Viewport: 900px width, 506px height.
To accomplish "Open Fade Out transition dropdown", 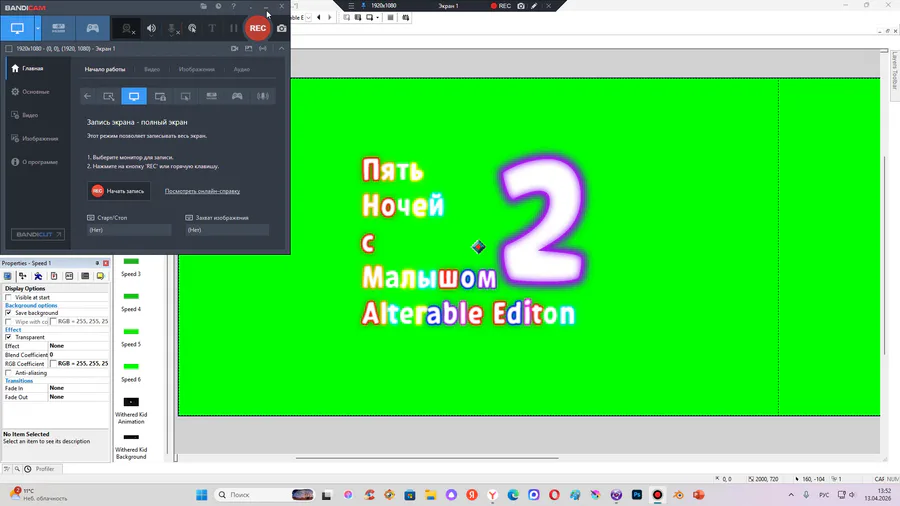I will click(x=79, y=397).
